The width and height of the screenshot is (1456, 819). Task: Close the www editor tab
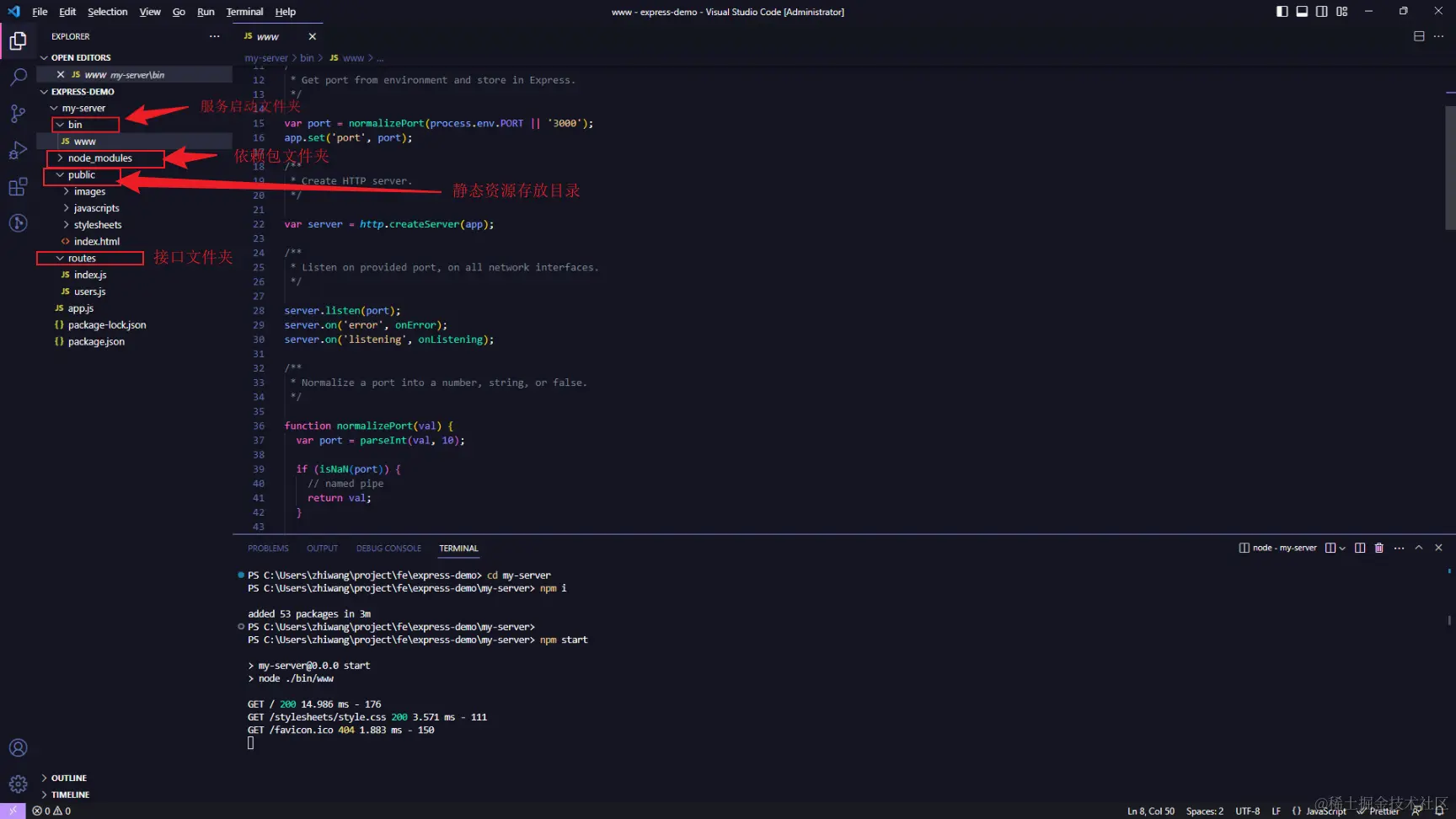click(x=313, y=36)
